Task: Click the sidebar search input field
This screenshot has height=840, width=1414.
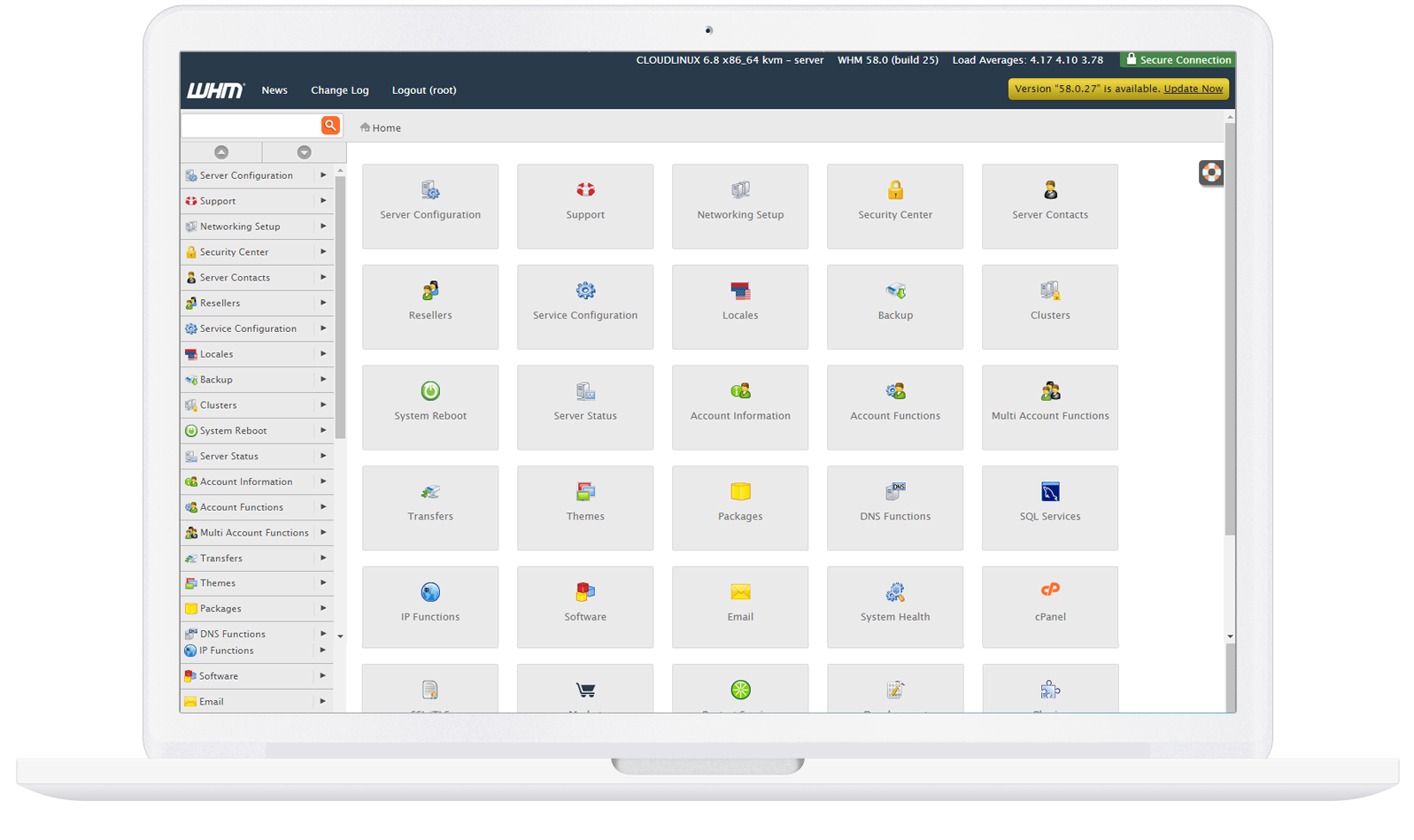Action: 251,126
